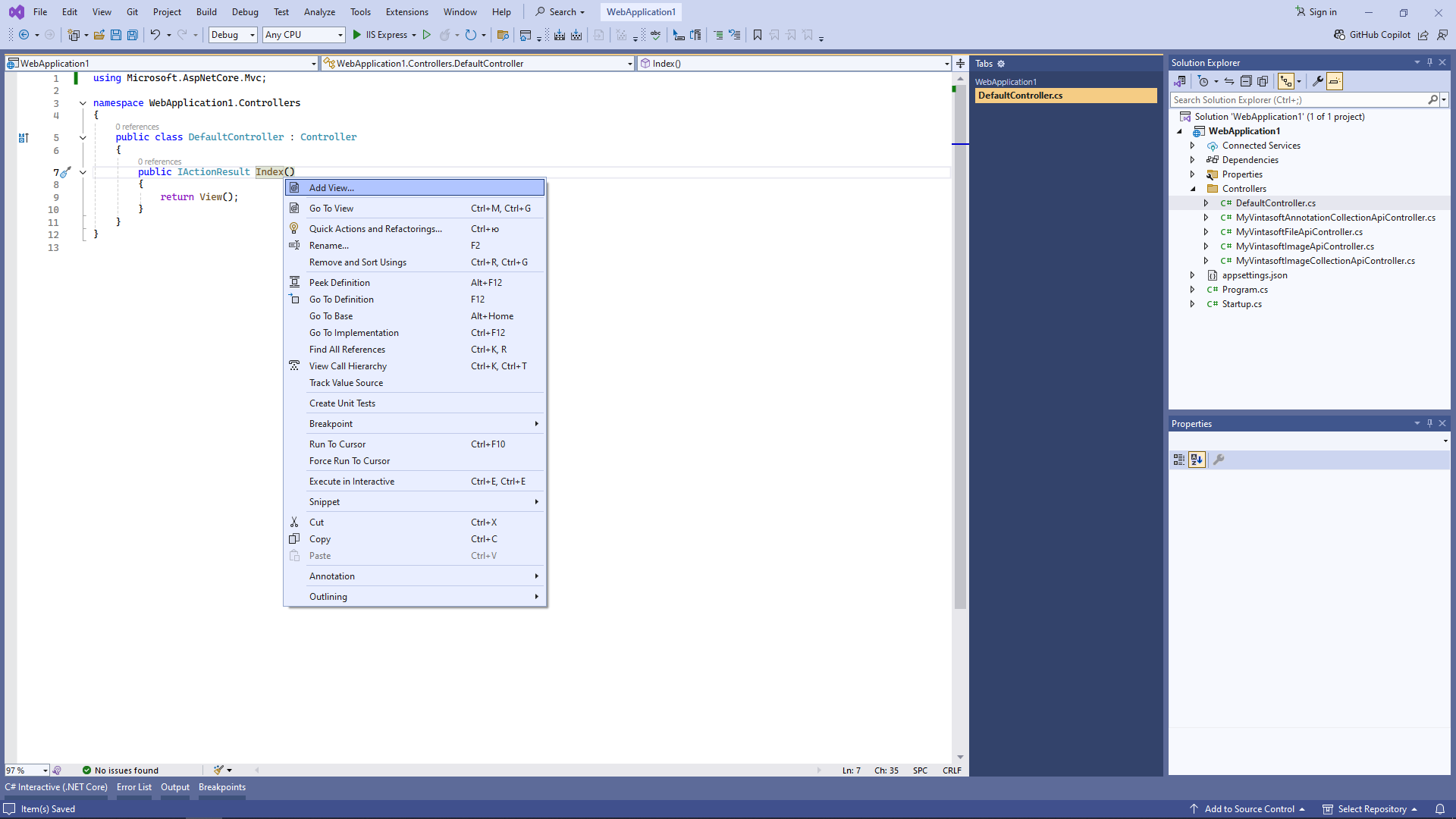The image size is (1456, 819).
Task: Open the Extensions menu
Action: coord(406,12)
